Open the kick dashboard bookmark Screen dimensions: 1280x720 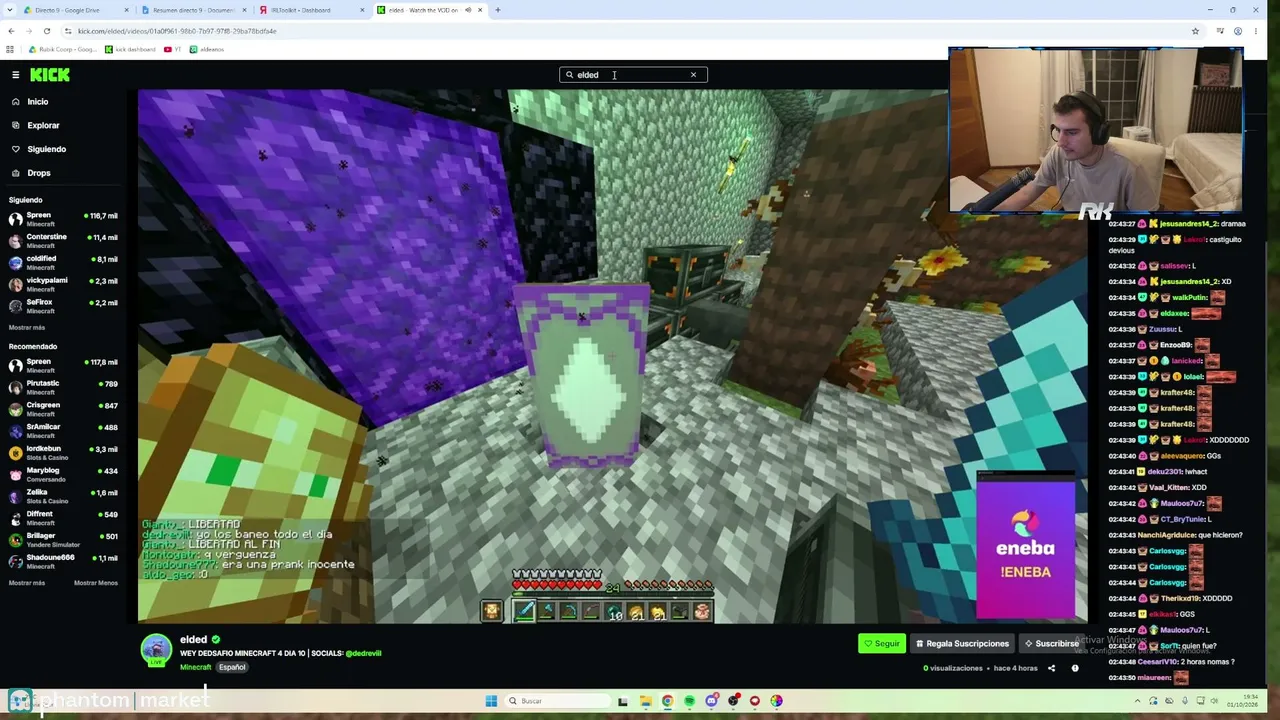coord(131,49)
